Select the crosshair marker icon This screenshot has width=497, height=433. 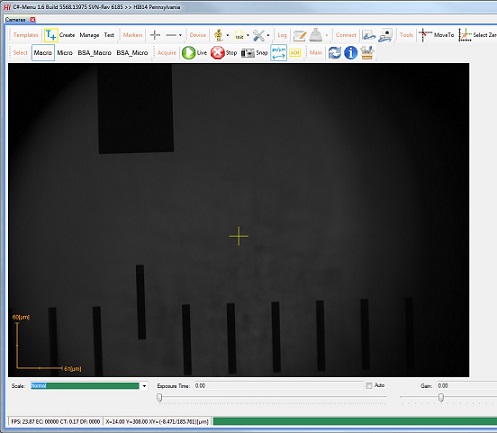155,35
